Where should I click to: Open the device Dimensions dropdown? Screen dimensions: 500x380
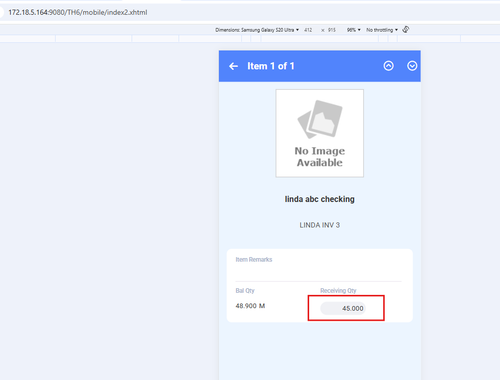[257, 30]
